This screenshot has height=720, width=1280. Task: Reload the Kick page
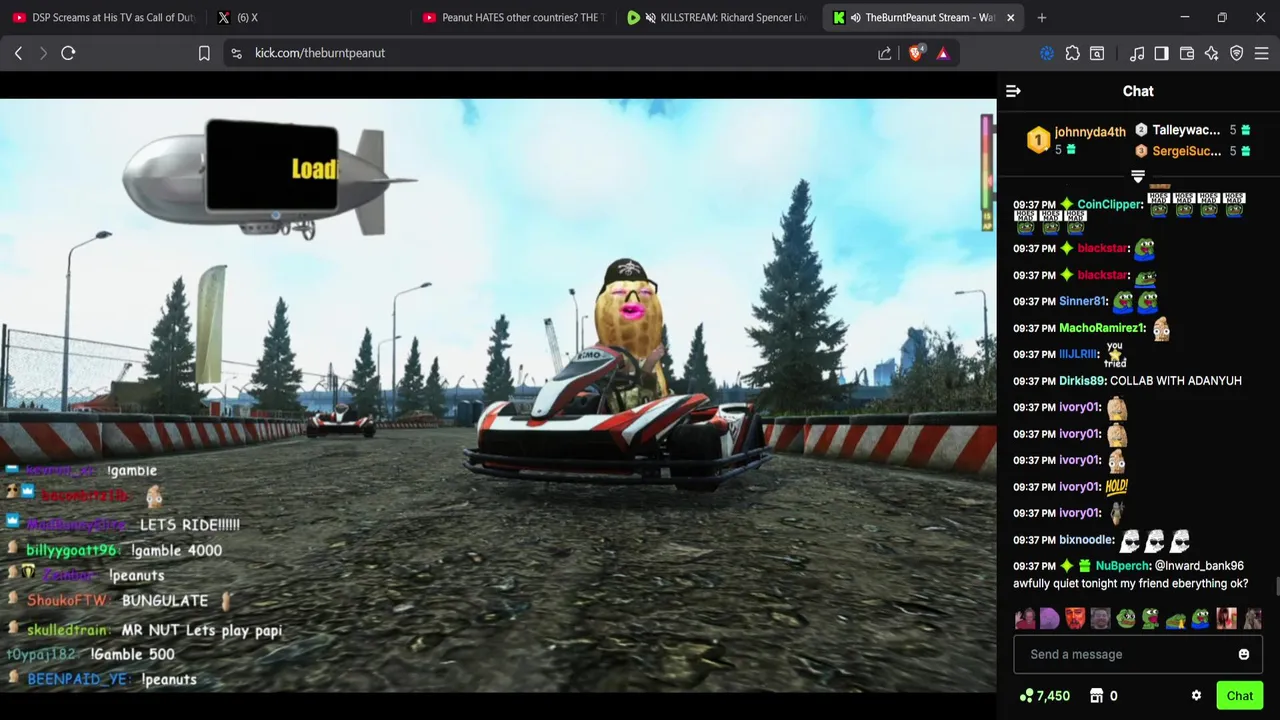(x=68, y=53)
